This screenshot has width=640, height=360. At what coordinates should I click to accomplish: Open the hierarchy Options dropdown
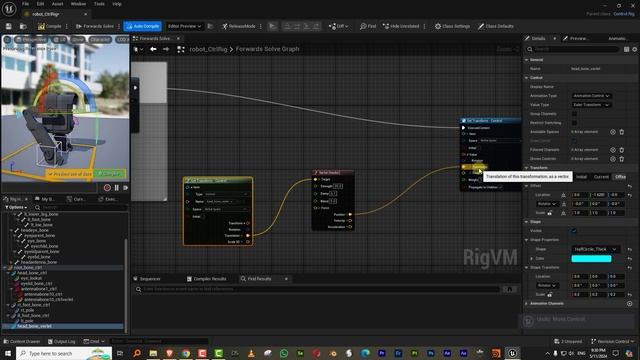pyautogui.click(x=16, y=207)
